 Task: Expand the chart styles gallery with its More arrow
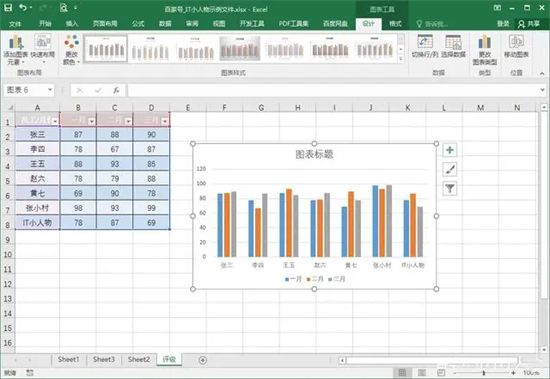pos(401,59)
